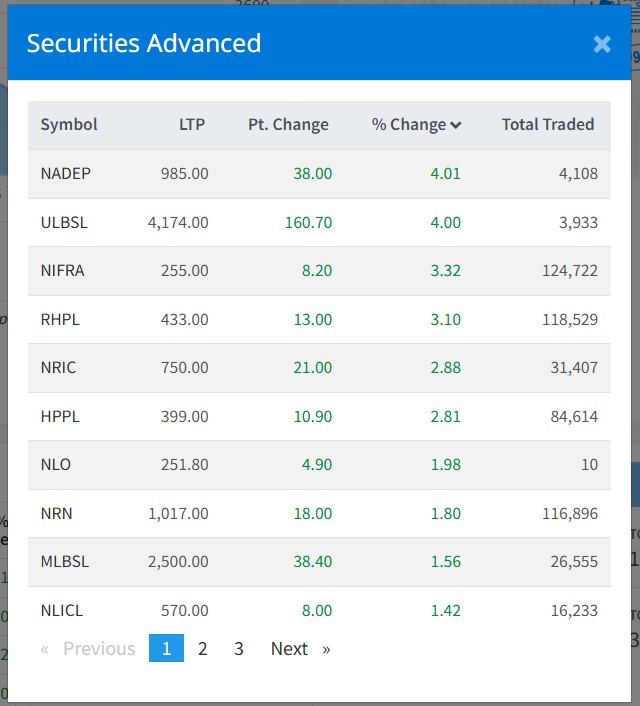Sort by Total Traded column header
This screenshot has height=706, width=640.
point(547,125)
